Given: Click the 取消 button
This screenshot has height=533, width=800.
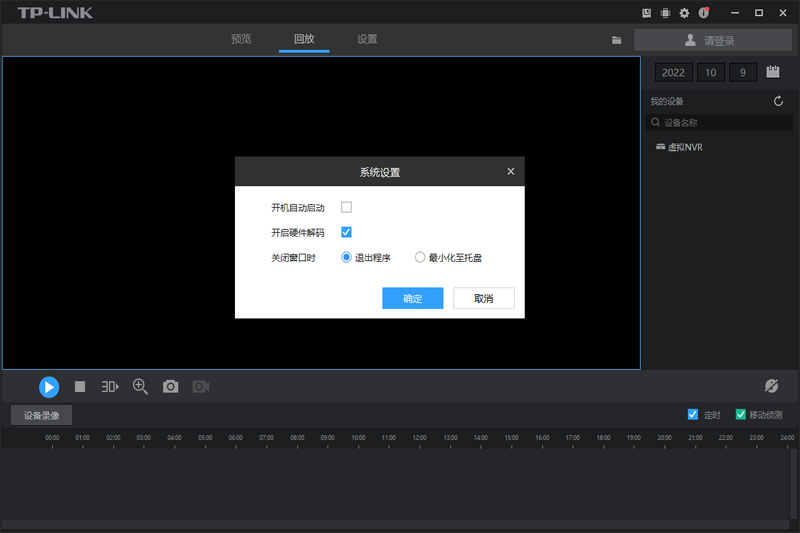Looking at the screenshot, I should (484, 298).
